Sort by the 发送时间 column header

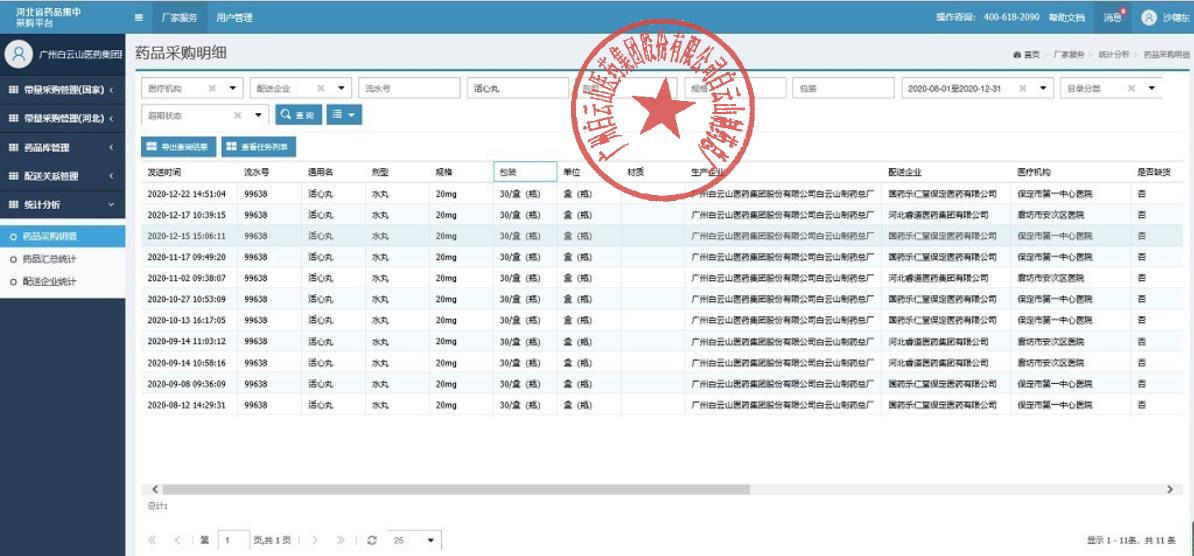pos(164,172)
